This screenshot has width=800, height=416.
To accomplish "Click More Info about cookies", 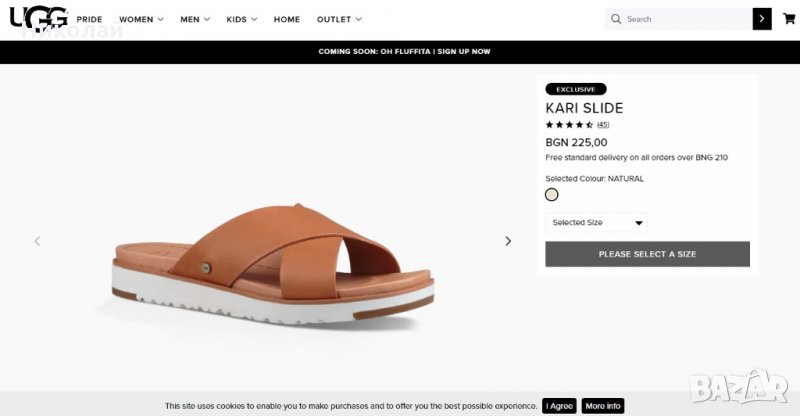I will [603, 406].
